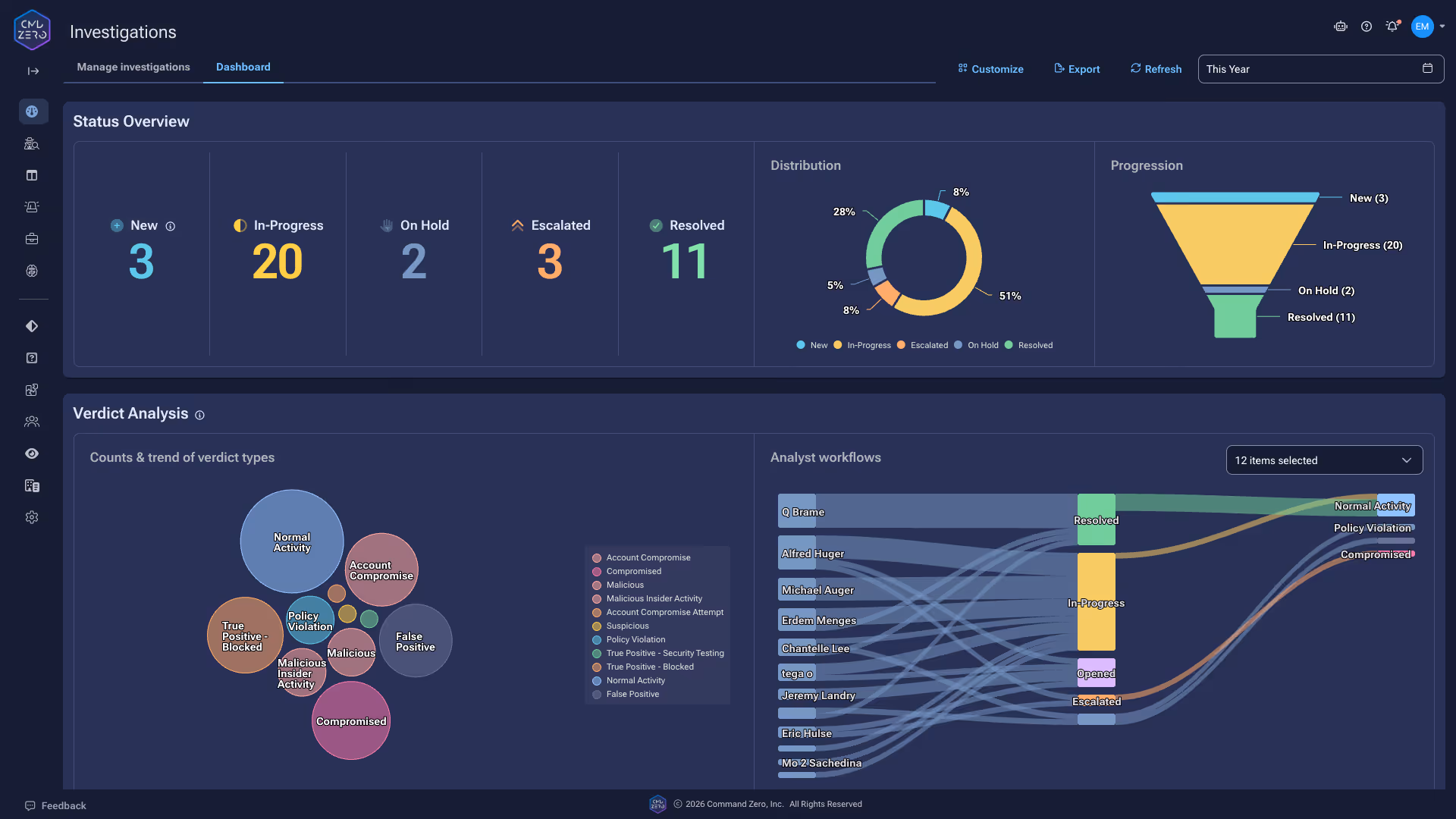Select the Dashboard tab
This screenshot has height=819, width=1456.
pos(243,67)
